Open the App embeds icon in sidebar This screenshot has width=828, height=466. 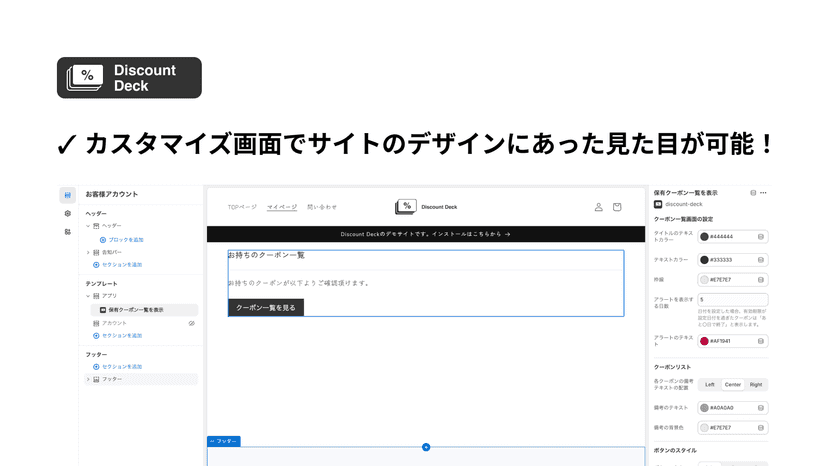68,232
